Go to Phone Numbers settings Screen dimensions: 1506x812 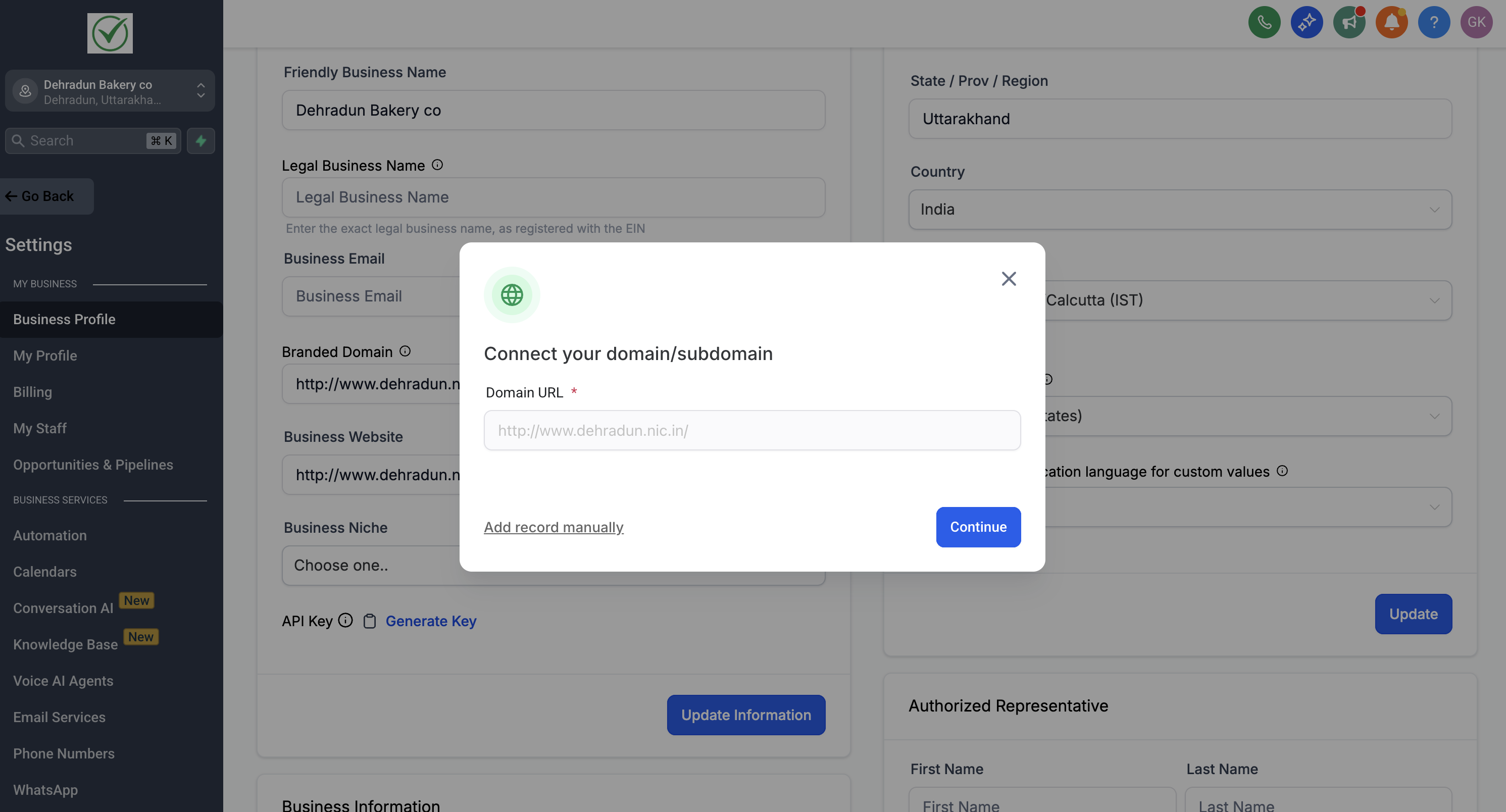[64, 753]
